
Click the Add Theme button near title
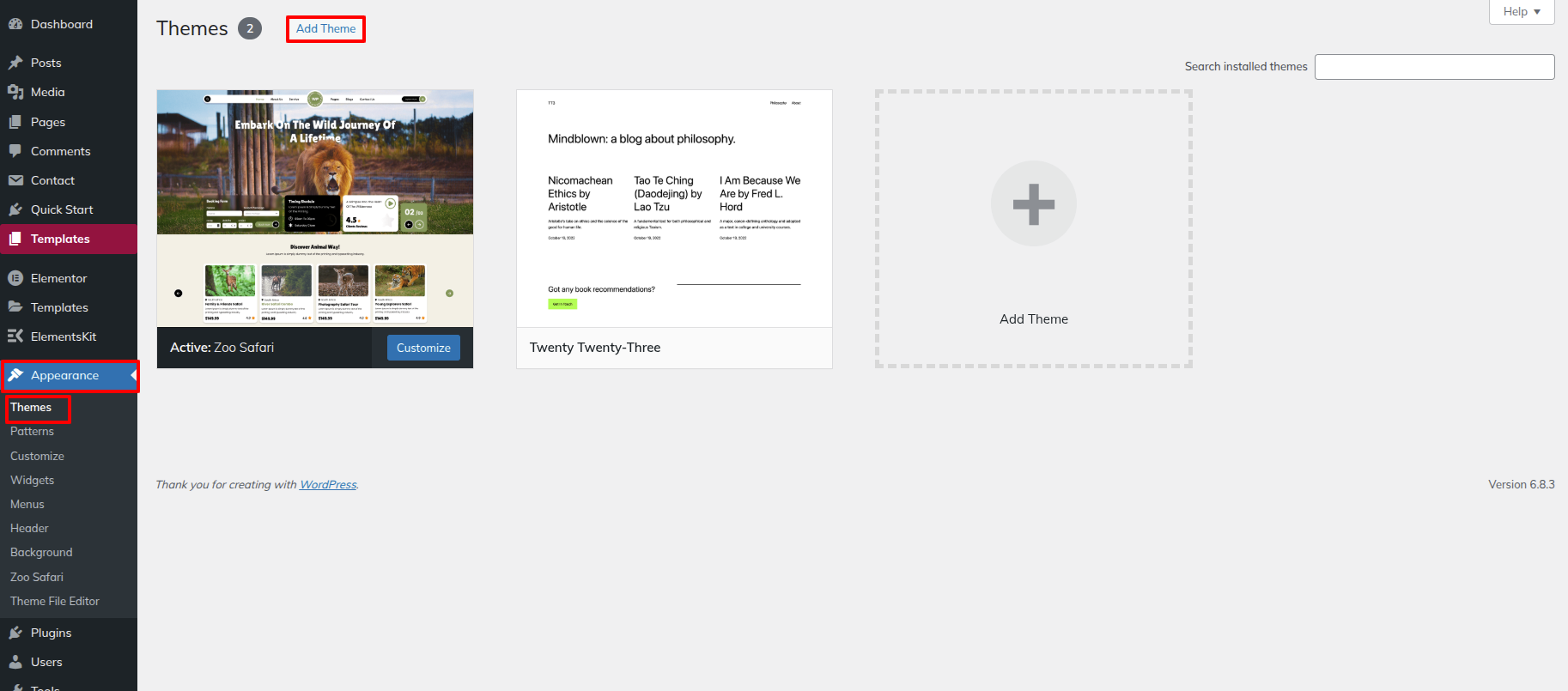click(325, 28)
